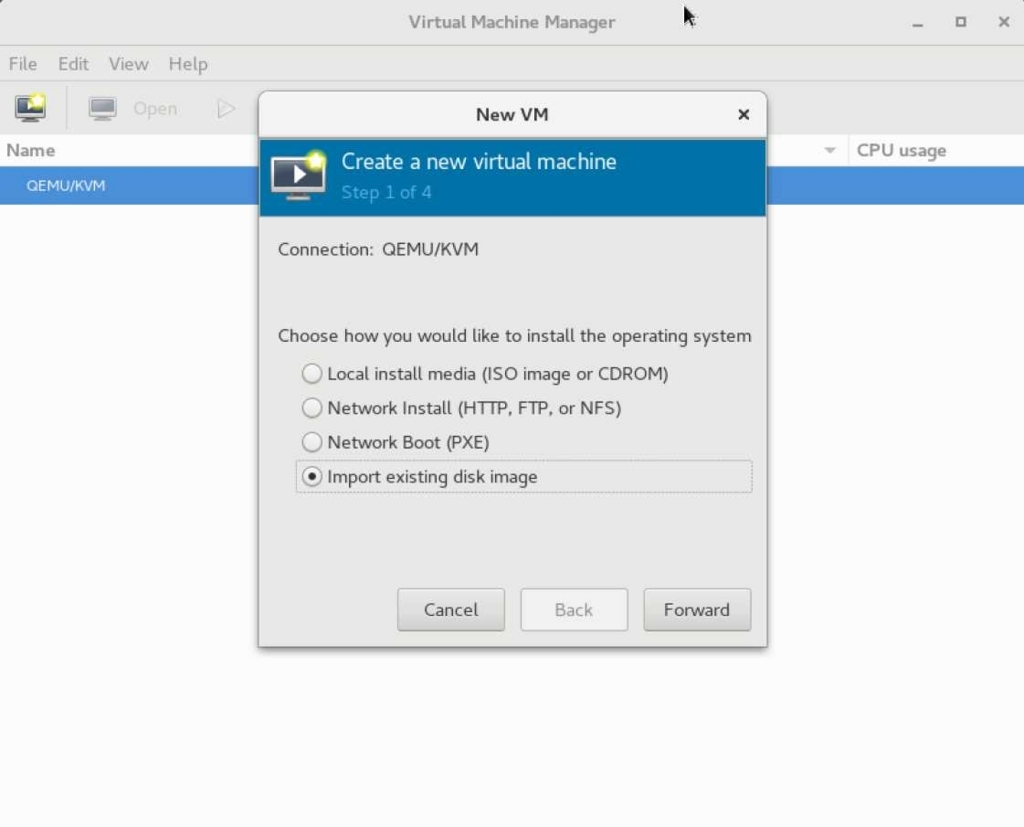Open the View menu
The height and width of the screenshot is (827, 1024).
coord(129,64)
